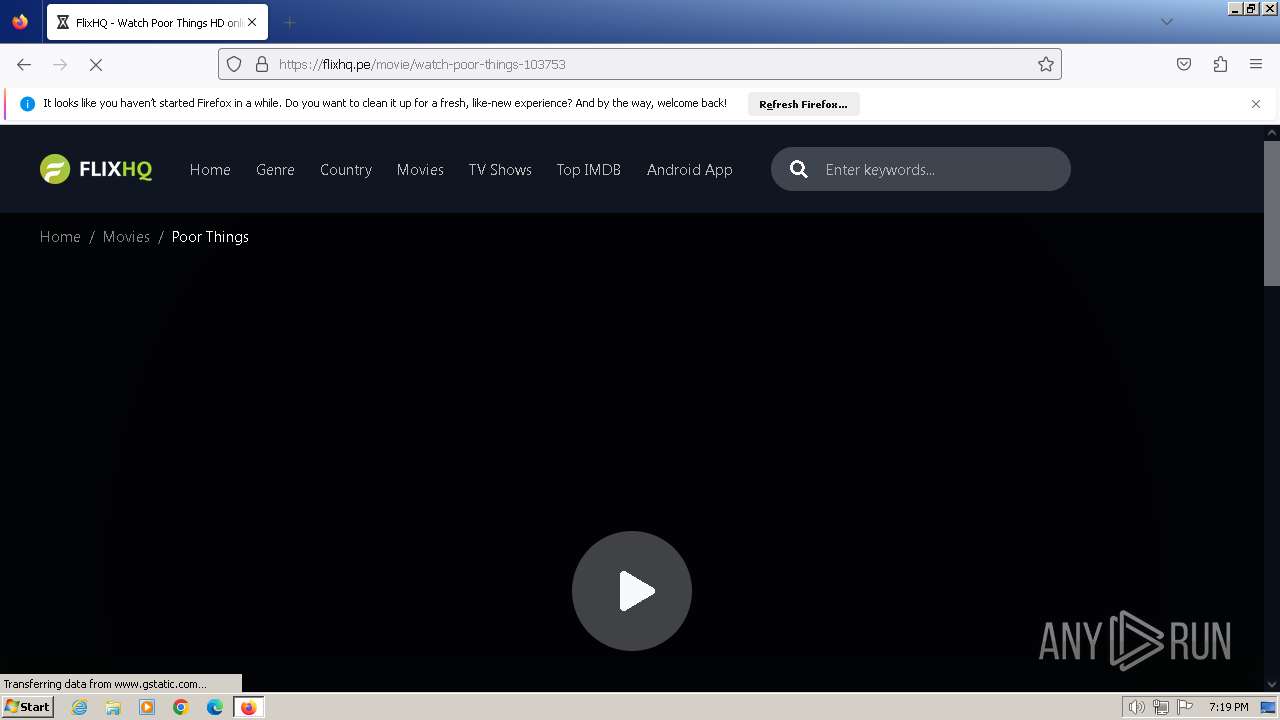The image size is (1280, 720).
Task: Select the FlixHQ Poor Things tab
Action: pyautogui.click(x=157, y=22)
